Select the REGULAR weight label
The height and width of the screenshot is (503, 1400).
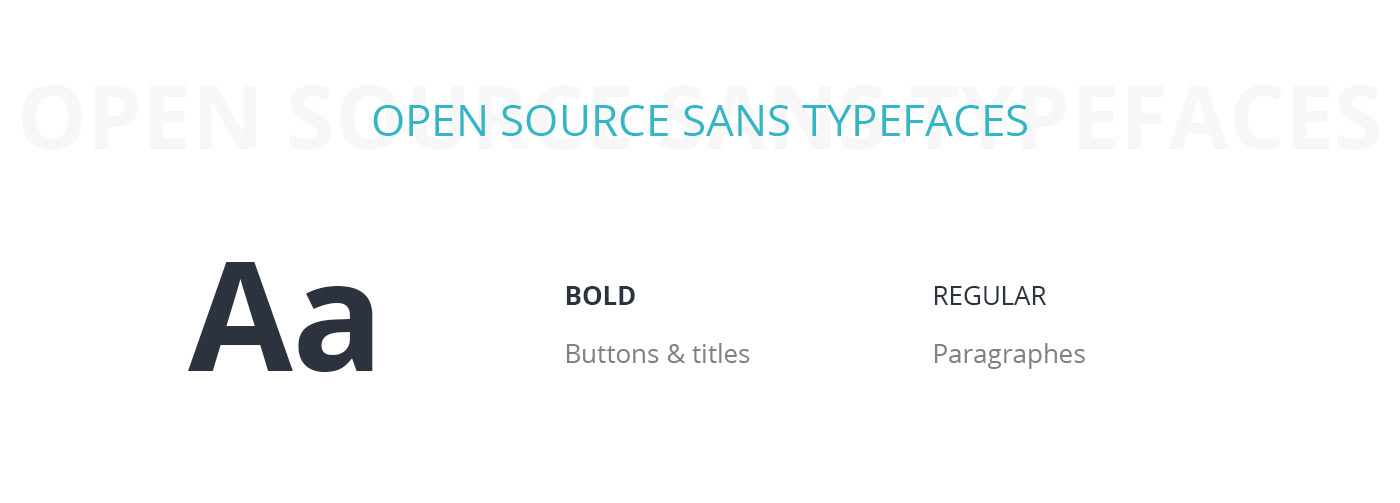click(x=989, y=296)
